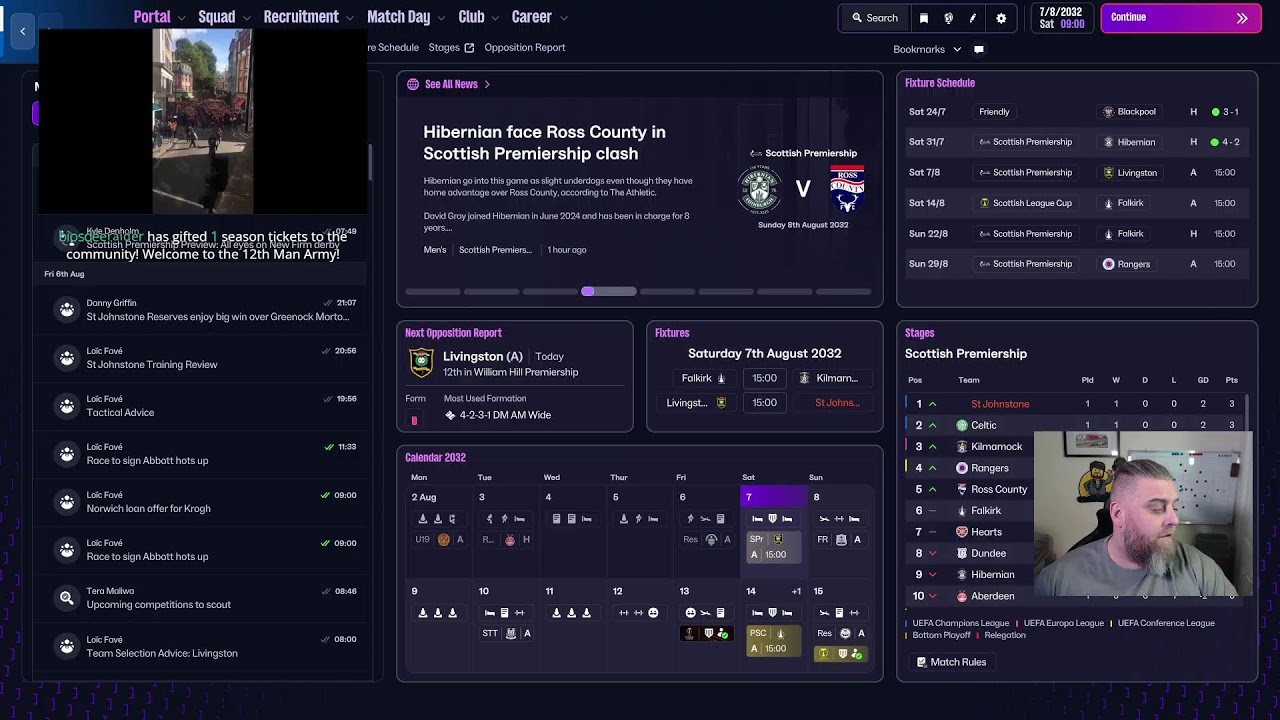The image size is (1280, 720).
Task: Click the Celtic badge in league table
Action: click(x=962, y=425)
